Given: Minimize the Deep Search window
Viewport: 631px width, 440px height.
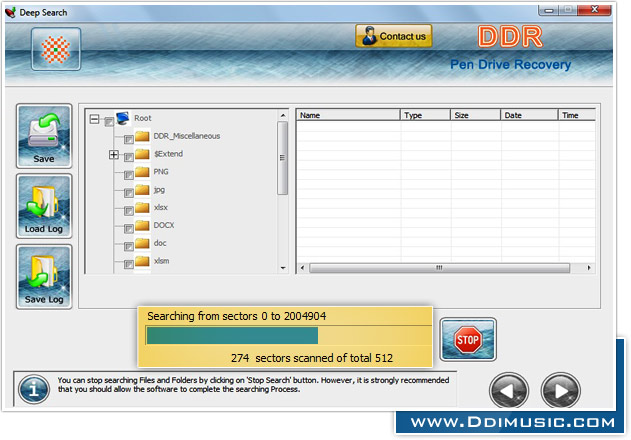Looking at the screenshot, I should (549, 10).
